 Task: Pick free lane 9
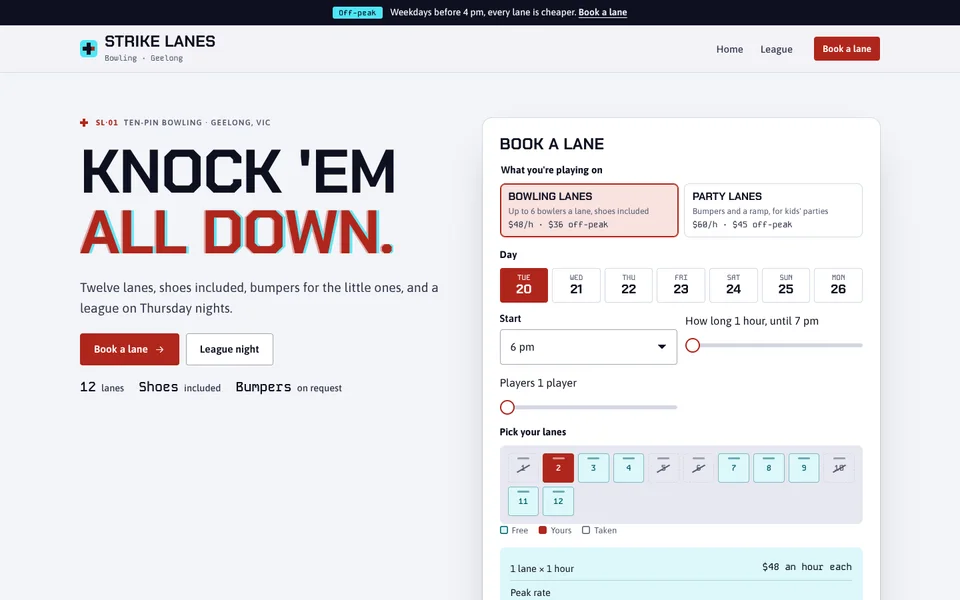pos(804,468)
